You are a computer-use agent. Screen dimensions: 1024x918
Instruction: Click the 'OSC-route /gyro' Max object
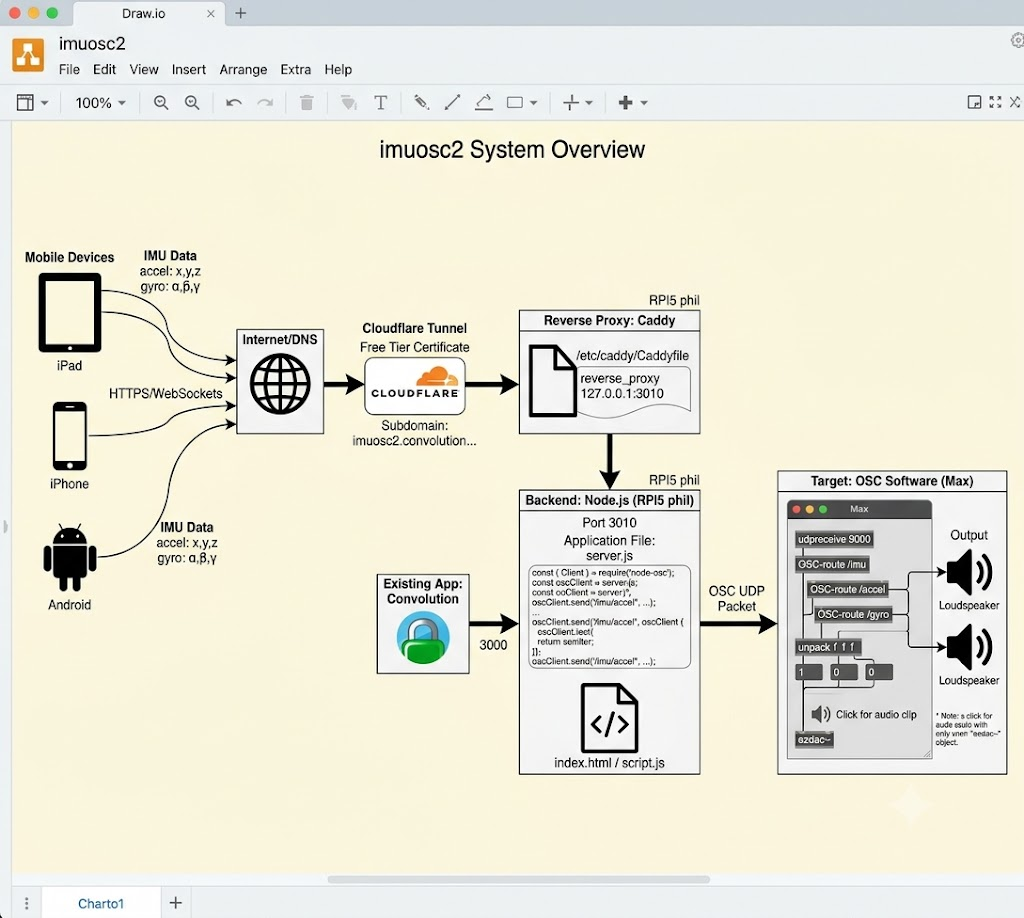[x=853, y=614]
